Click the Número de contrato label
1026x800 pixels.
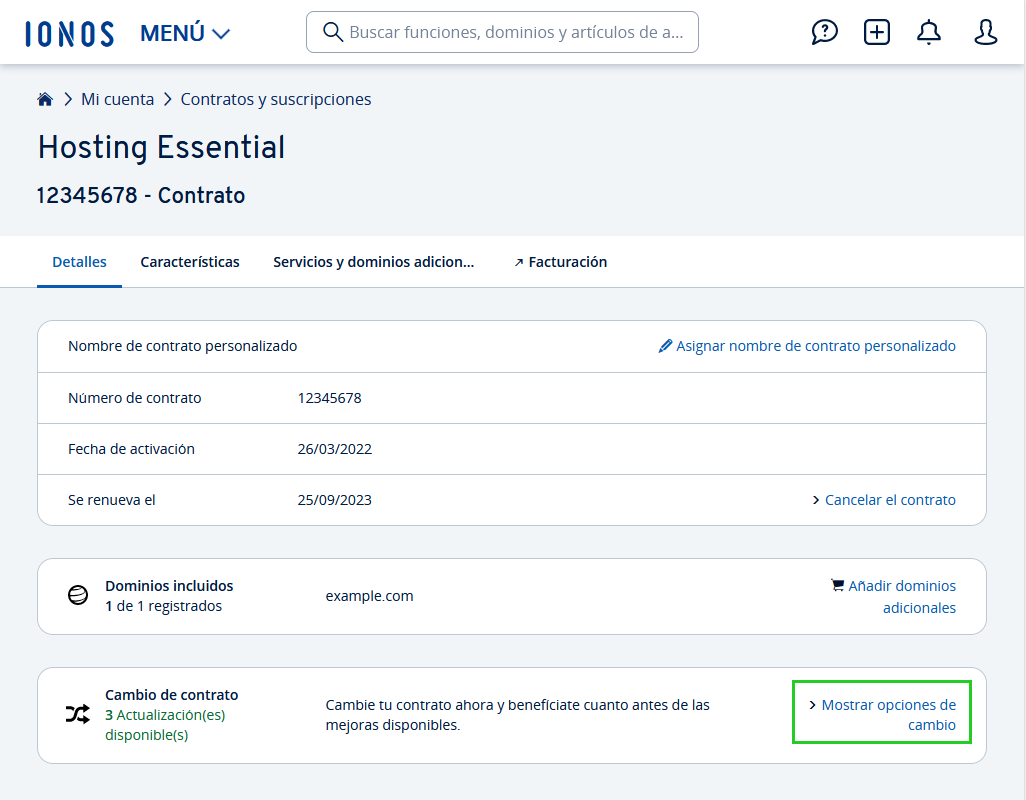point(135,398)
